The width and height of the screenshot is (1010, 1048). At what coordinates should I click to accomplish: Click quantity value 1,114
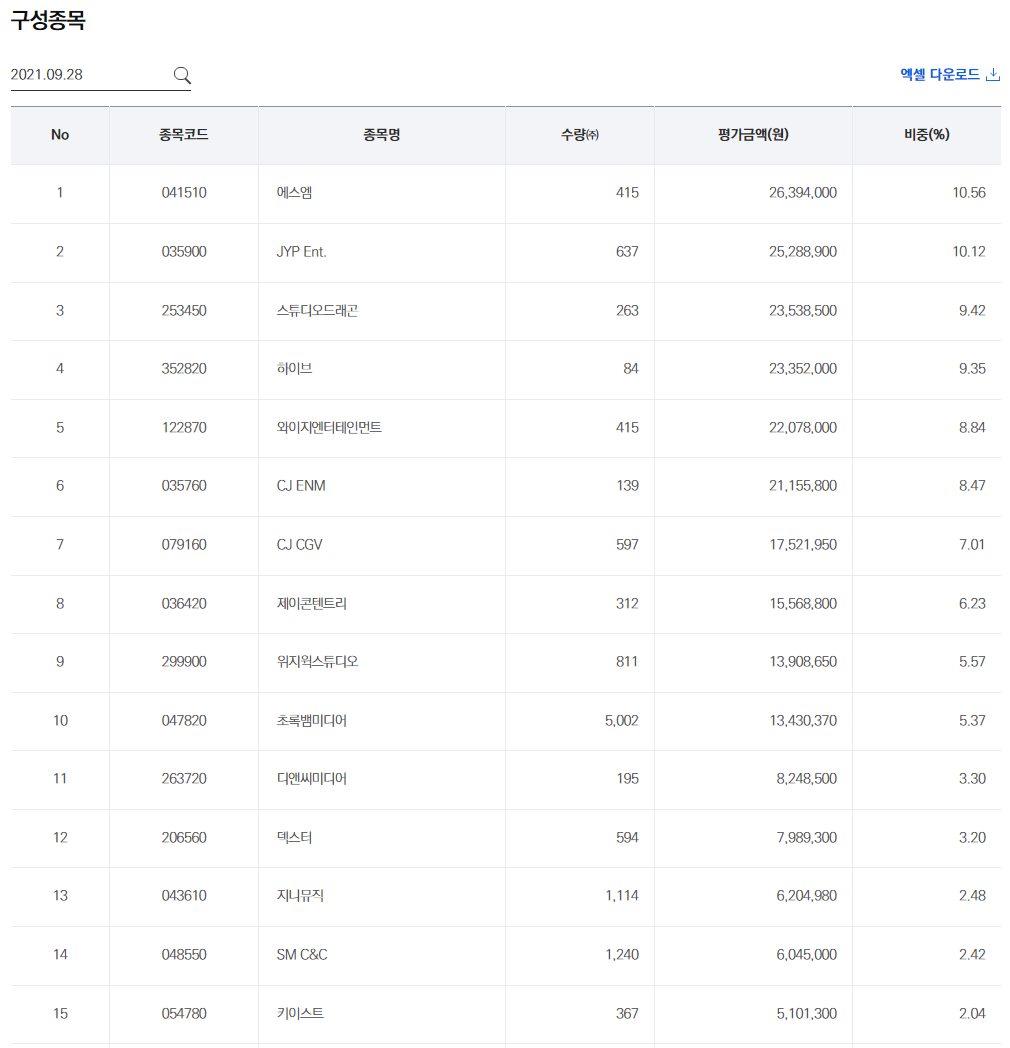point(622,896)
